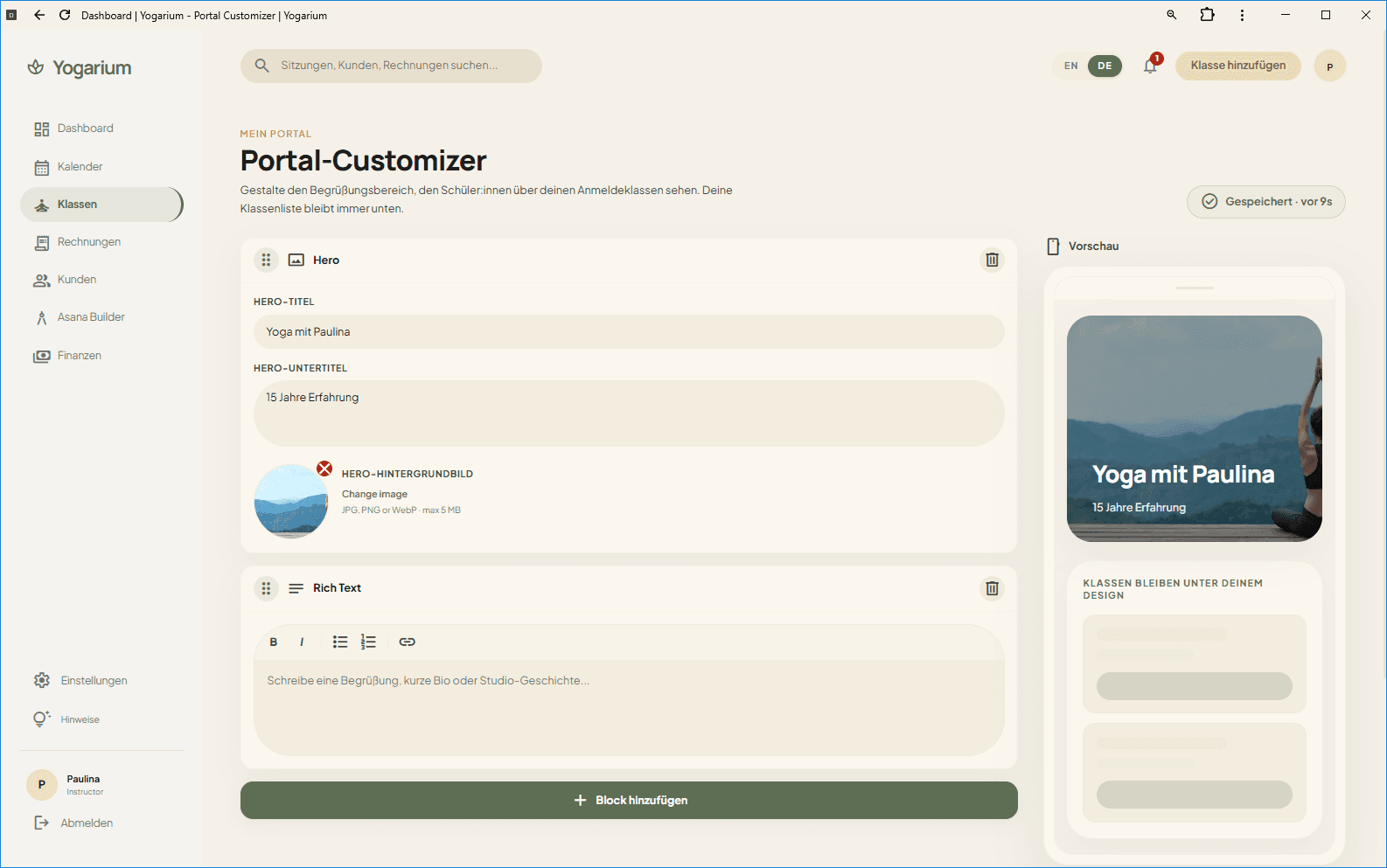
Task: Insert a link in Rich Text
Action: click(407, 642)
